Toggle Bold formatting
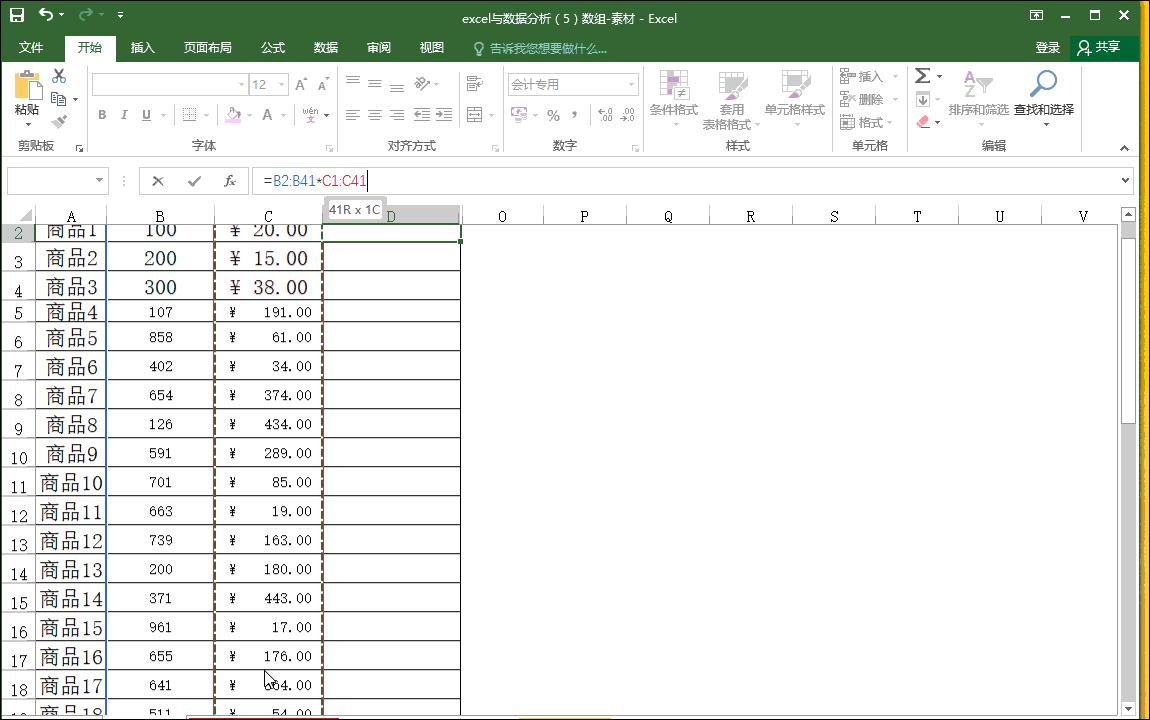 click(102, 115)
